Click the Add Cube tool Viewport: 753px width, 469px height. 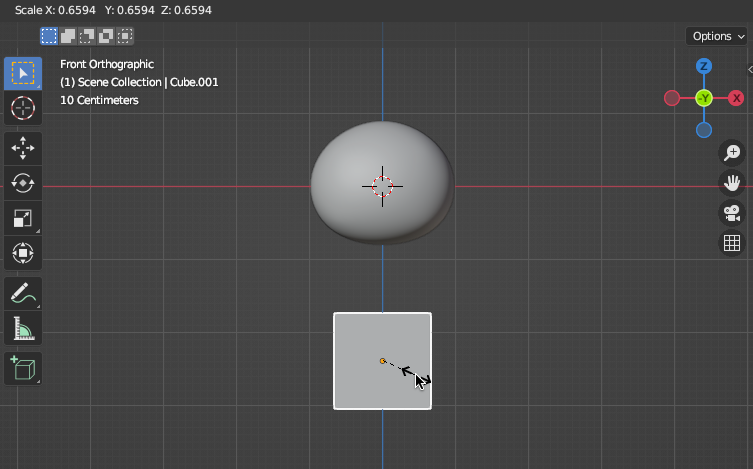click(23, 369)
